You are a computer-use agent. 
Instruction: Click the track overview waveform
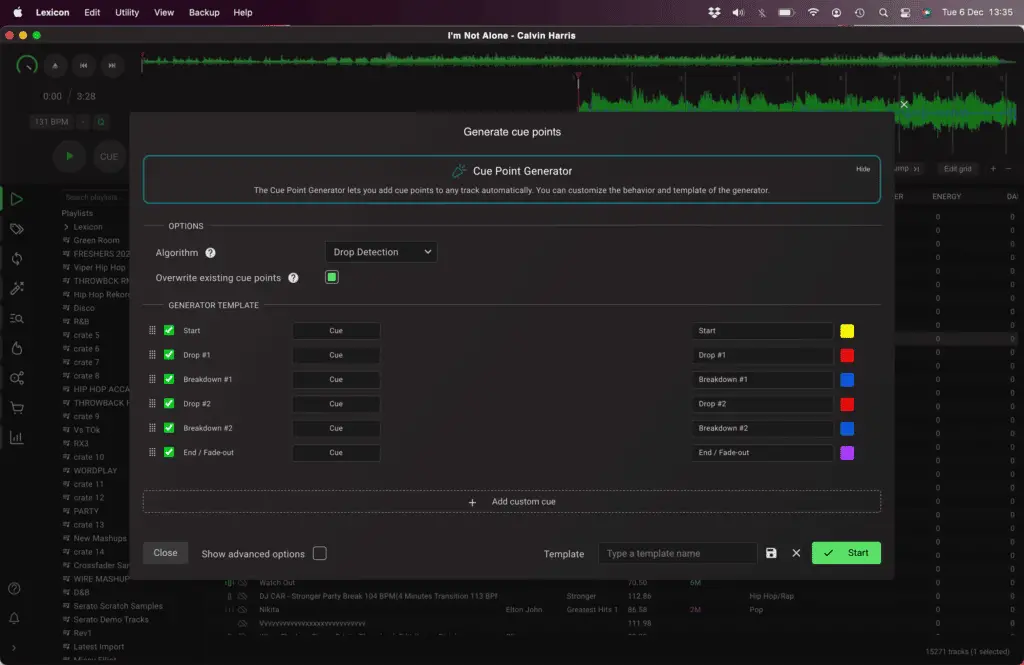pyautogui.click(x=578, y=61)
